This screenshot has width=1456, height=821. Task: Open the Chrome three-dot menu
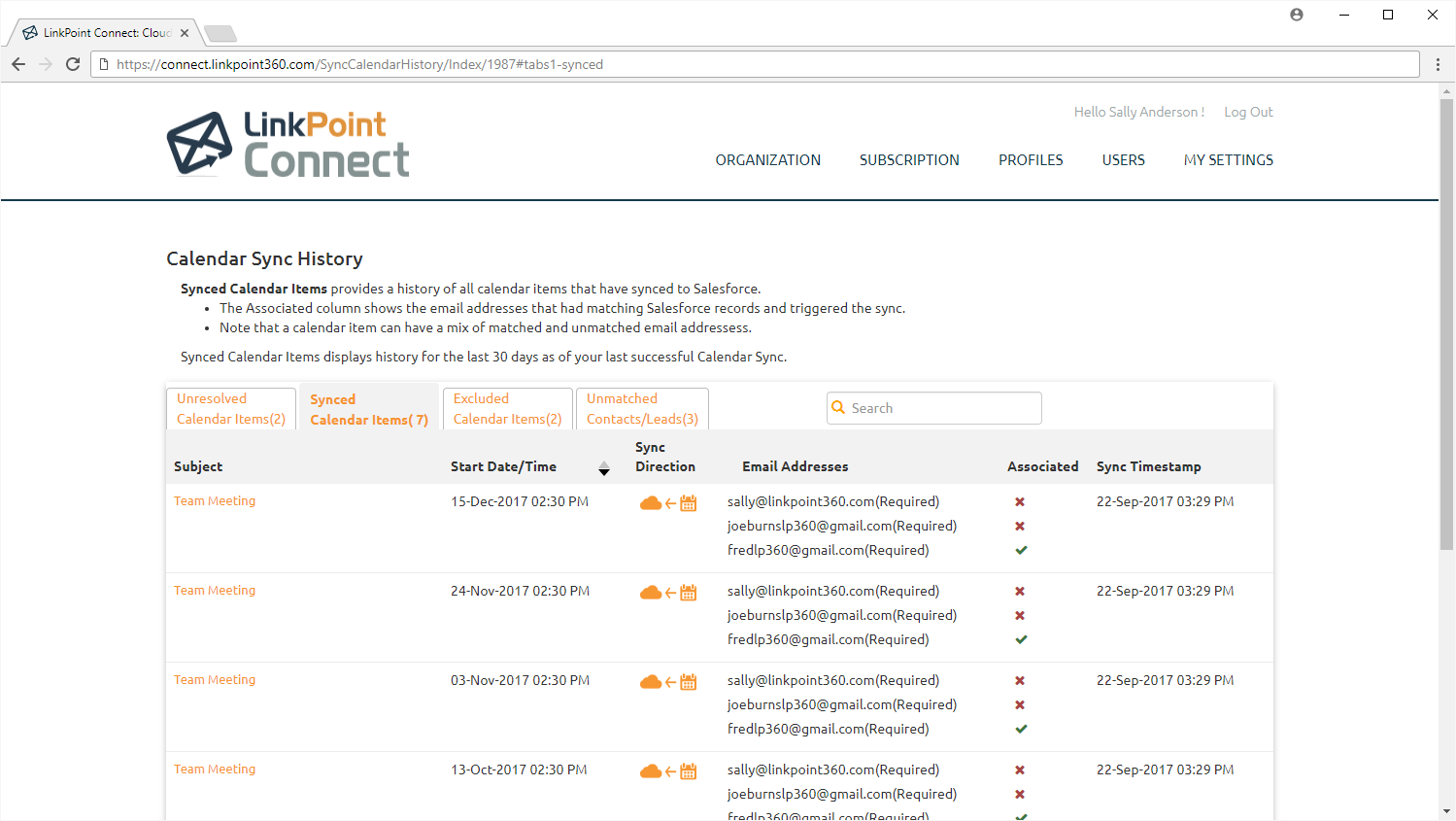(1439, 64)
